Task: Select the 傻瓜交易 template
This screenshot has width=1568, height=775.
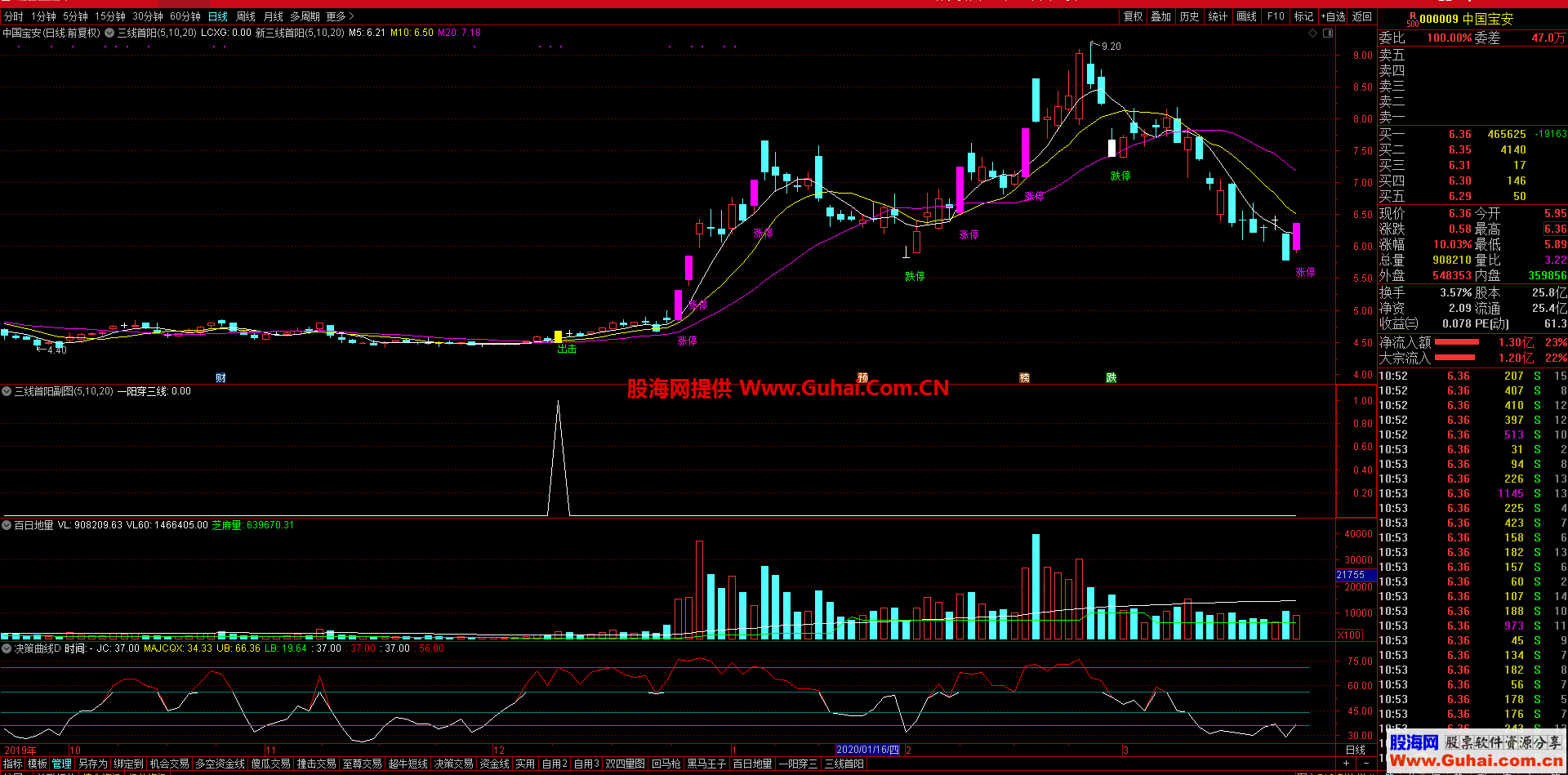Action: (x=270, y=764)
